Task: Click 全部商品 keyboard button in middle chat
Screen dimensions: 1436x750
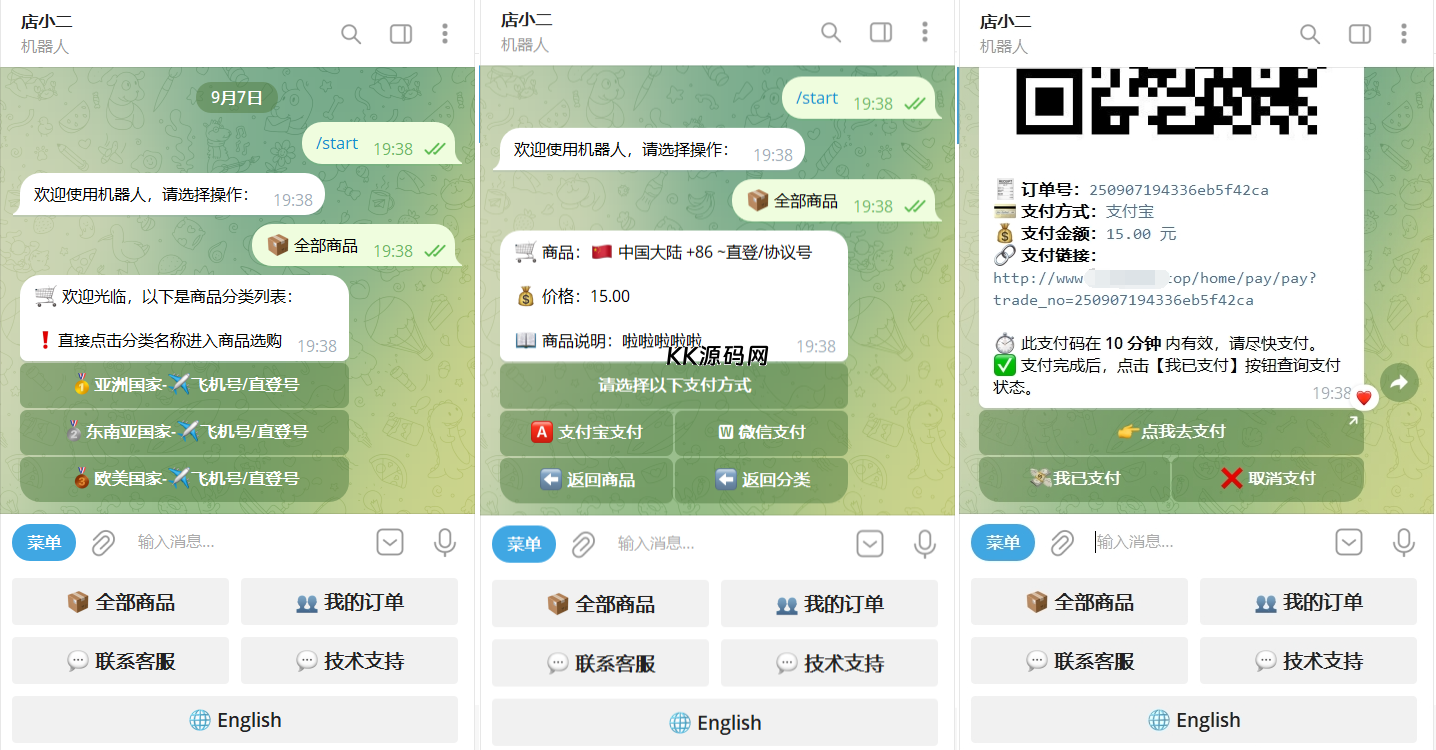Action: tap(600, 604)
